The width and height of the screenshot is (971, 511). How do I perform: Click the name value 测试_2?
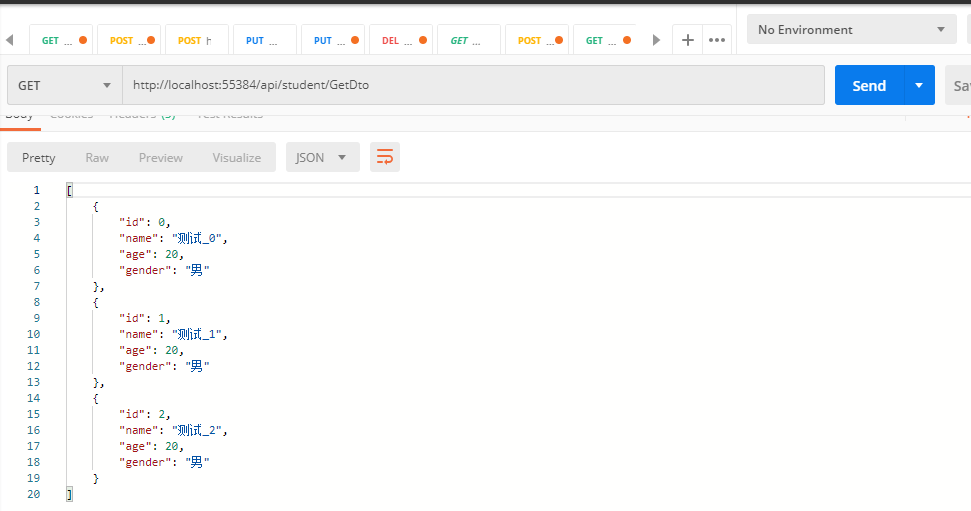(x=199, y=430)
